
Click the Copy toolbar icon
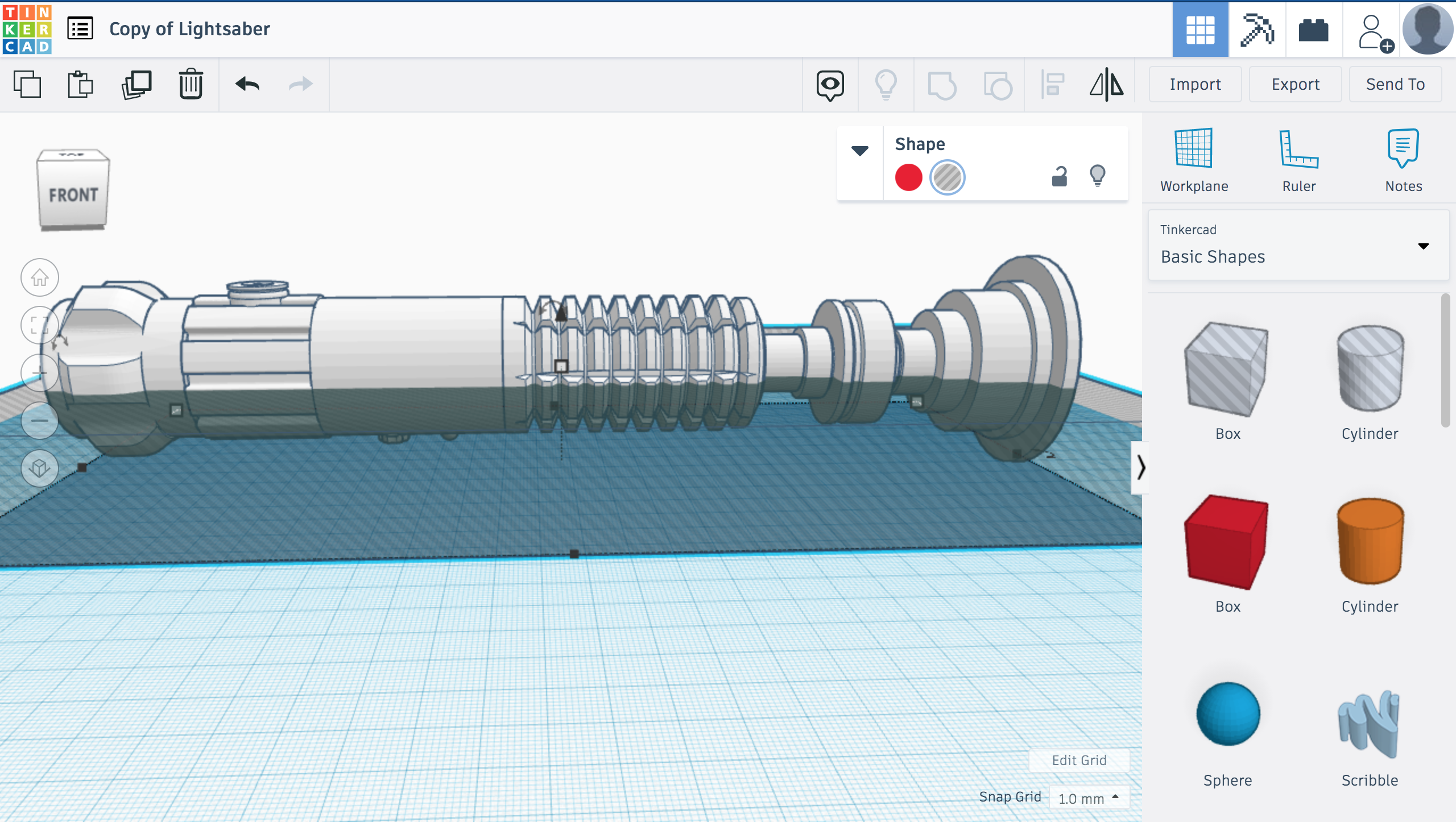(x=27, y=84)
